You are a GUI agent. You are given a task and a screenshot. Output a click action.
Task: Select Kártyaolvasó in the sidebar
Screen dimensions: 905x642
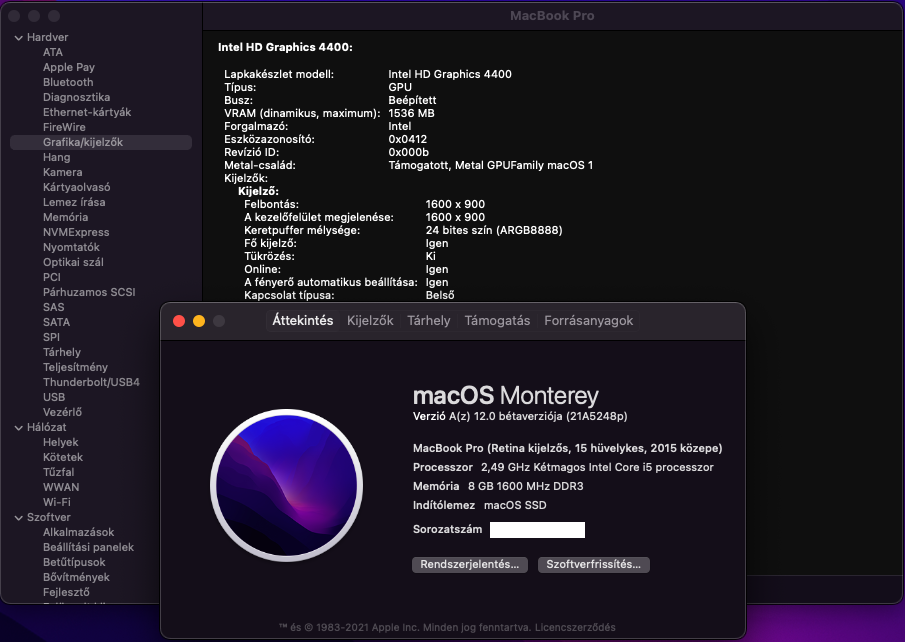[x=77, y=187]
